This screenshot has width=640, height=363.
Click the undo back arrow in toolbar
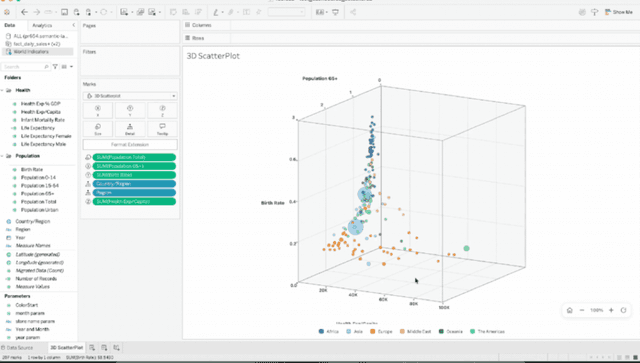click(24, 12)
